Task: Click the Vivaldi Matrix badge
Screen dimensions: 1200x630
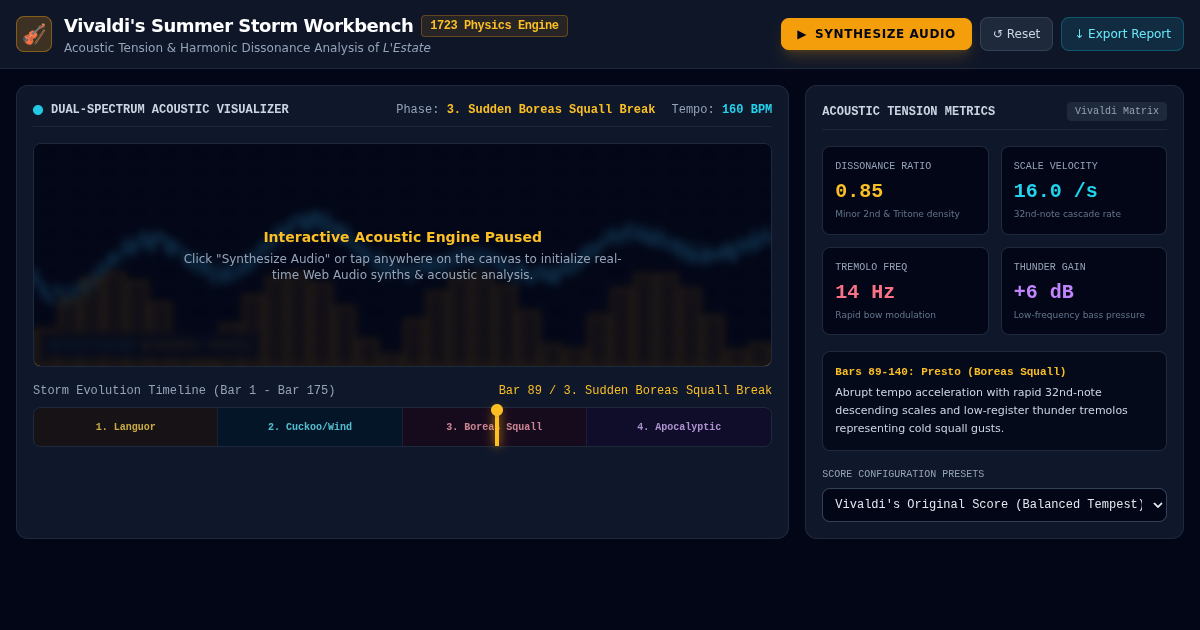Action: [1116, 111]
